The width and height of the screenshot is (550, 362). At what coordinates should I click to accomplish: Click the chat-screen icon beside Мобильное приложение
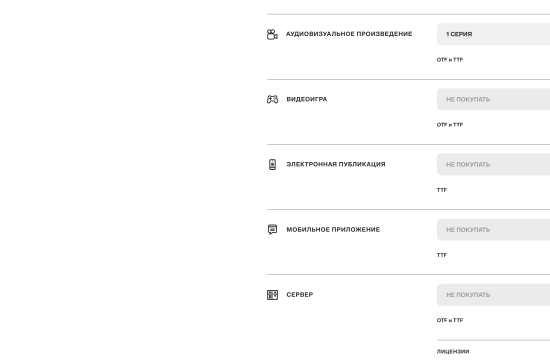click(x=272, y=229)
